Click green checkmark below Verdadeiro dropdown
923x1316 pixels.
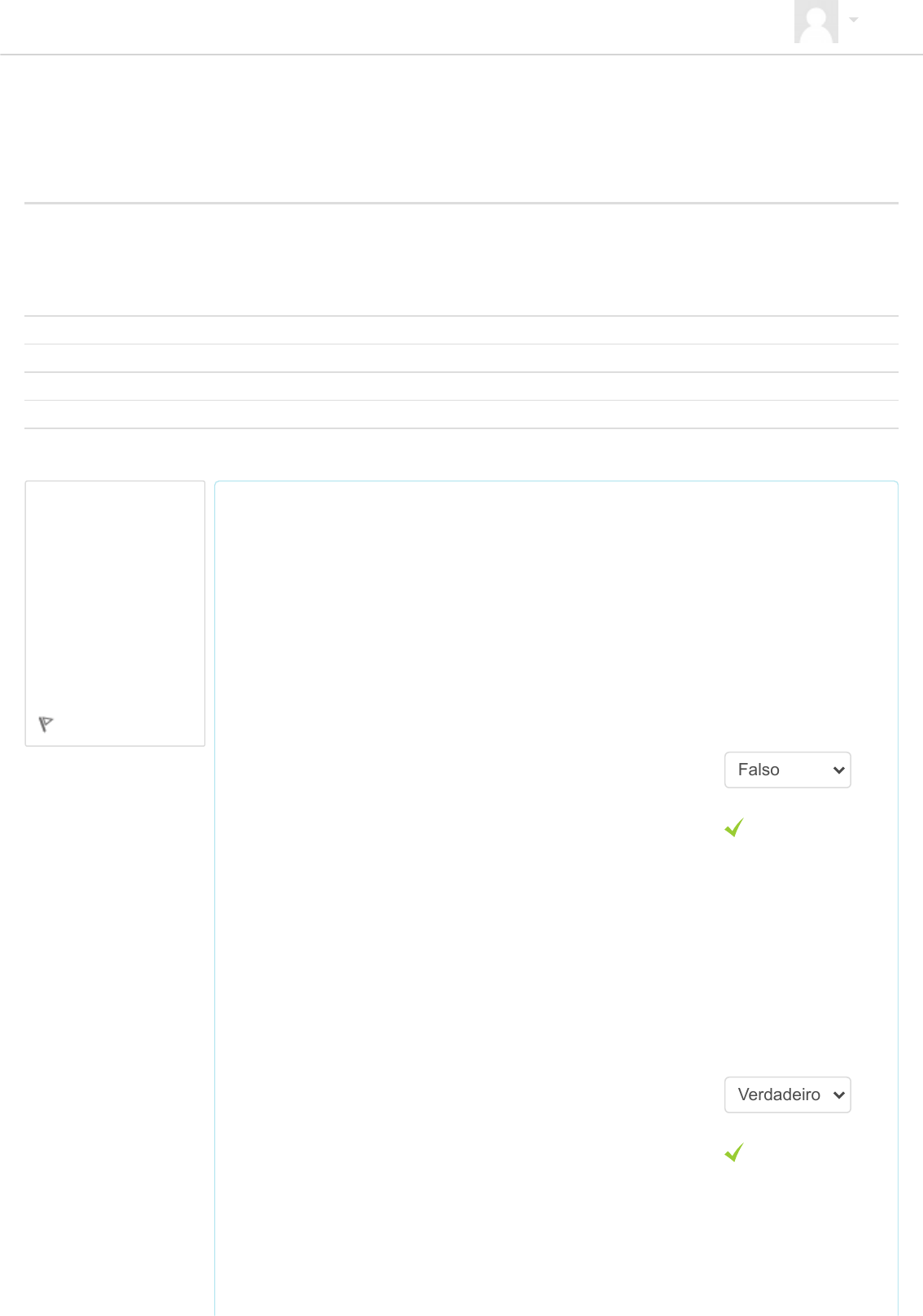tap(734, 1152)
